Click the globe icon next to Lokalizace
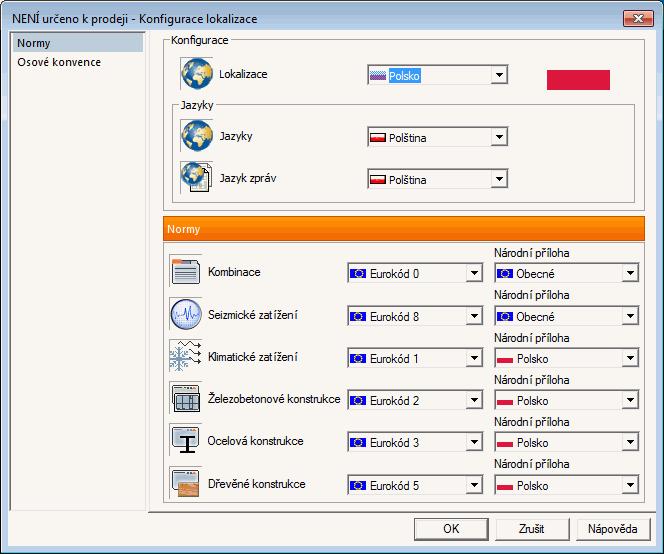Image resolution: width=664 pixels, height=554 pixels. [197, 74]
